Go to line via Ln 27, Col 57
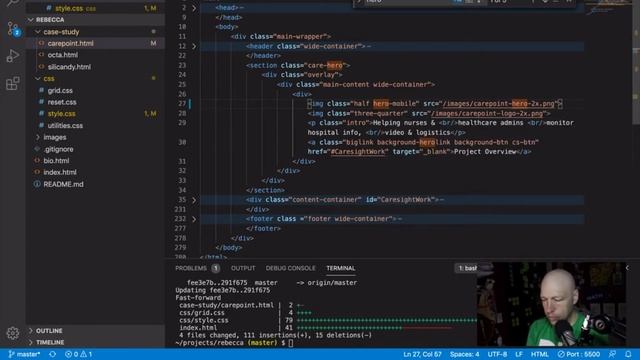The width and height of the screenshot is (640, 360). coord(422,354)
